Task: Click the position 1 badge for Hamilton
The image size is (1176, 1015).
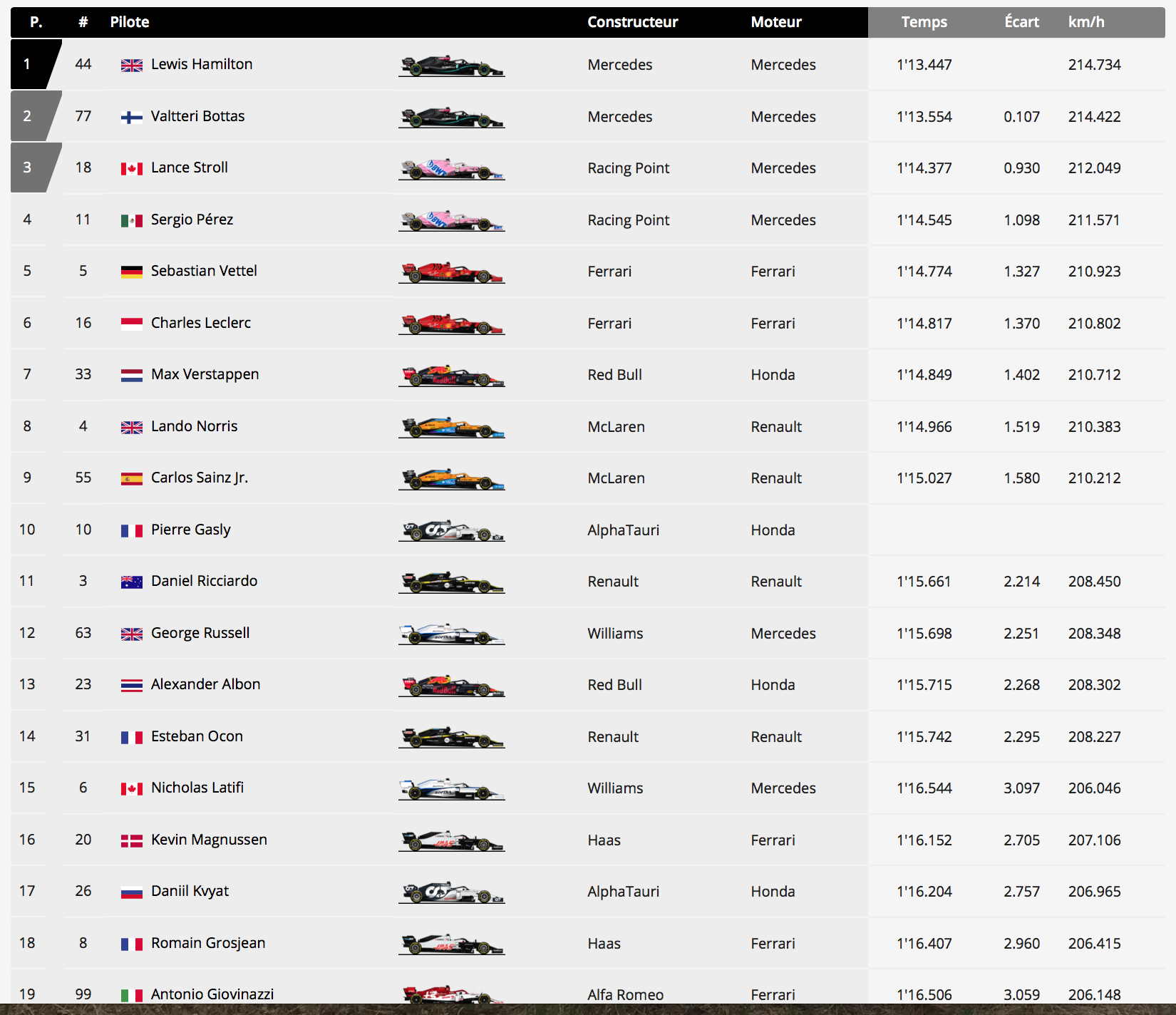Action: [x=36, y=64]
